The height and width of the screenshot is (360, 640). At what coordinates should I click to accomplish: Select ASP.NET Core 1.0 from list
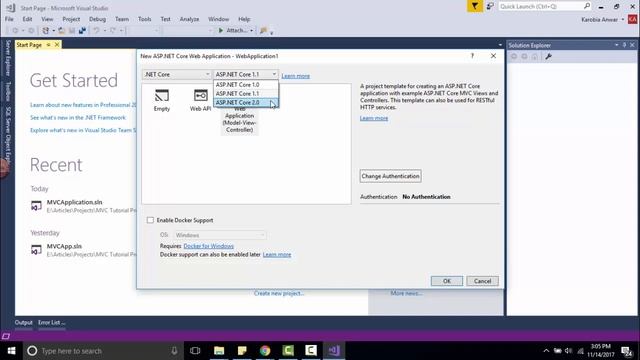point(246,84)
